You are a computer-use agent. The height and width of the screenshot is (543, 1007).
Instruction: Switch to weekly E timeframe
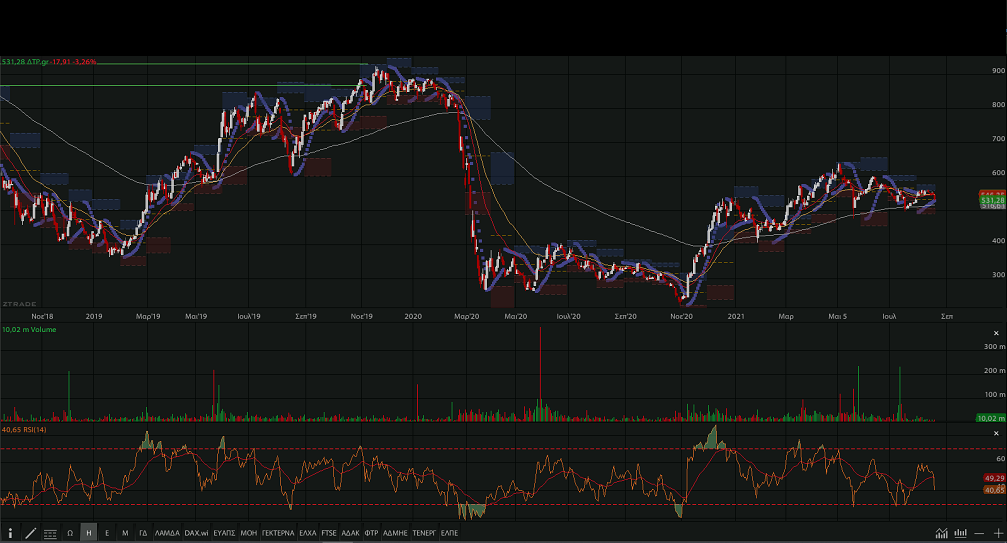(x=107, y=533)
